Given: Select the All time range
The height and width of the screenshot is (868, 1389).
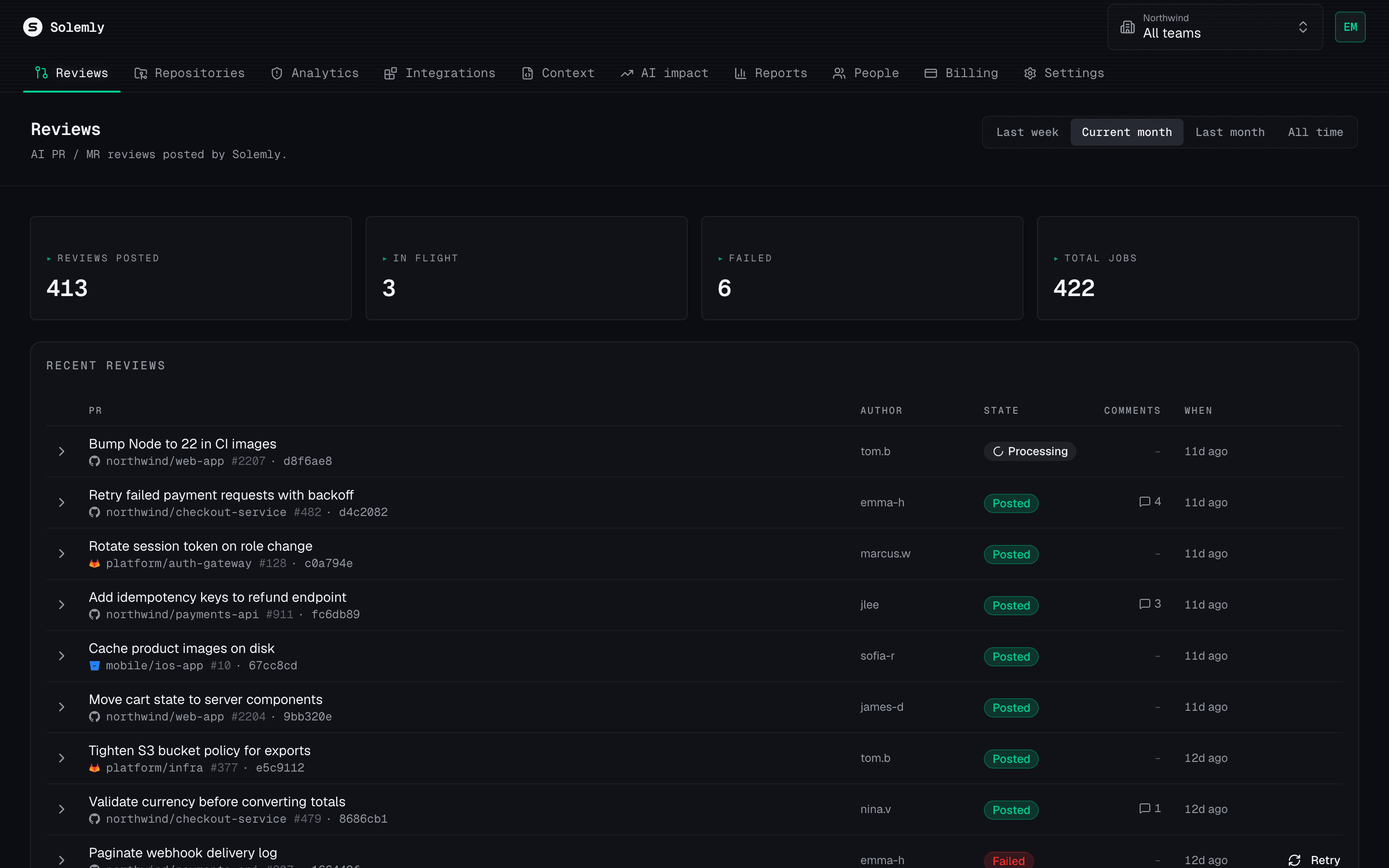Looking at the screenshot, I should click(1315, 132).
